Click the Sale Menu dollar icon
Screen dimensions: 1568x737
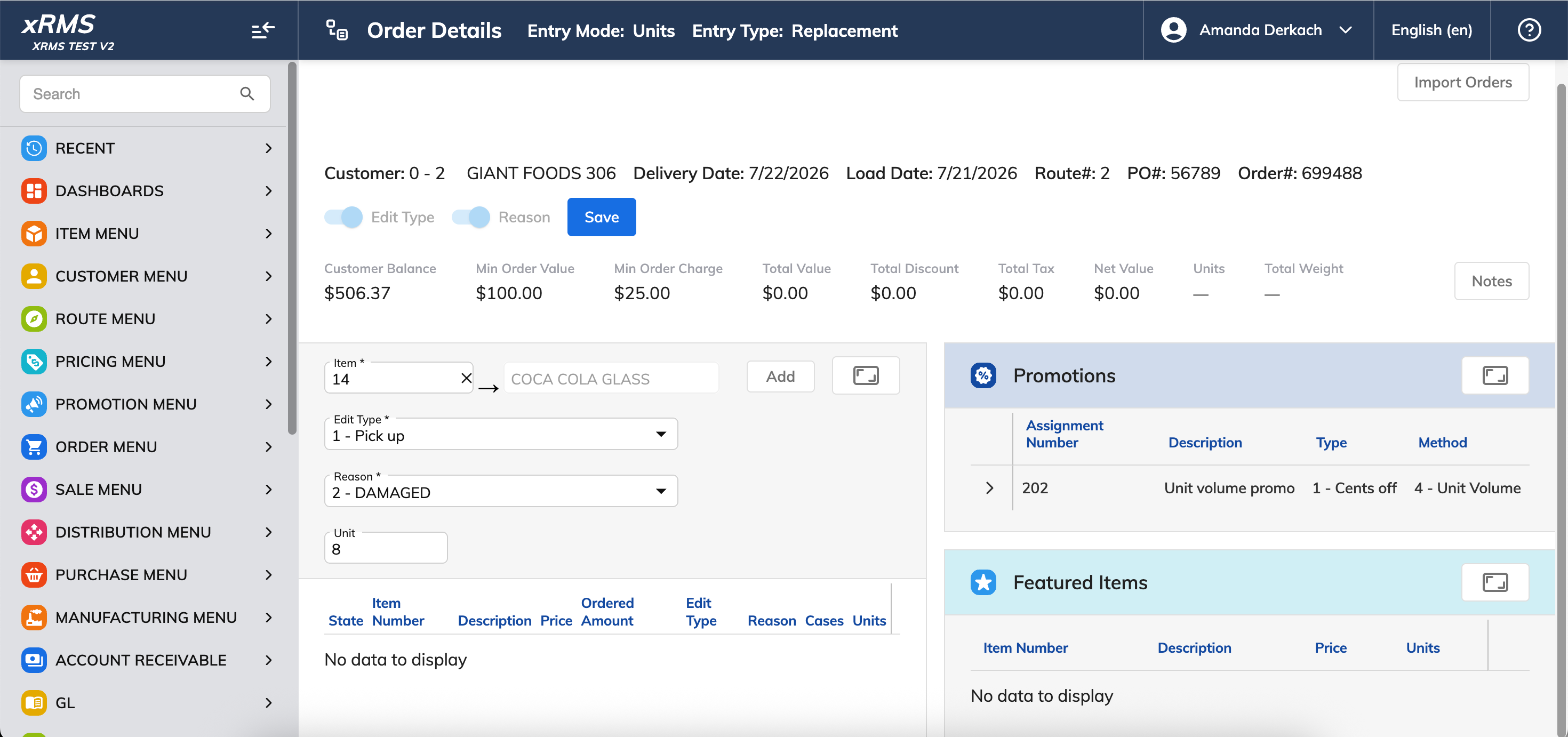34,488
